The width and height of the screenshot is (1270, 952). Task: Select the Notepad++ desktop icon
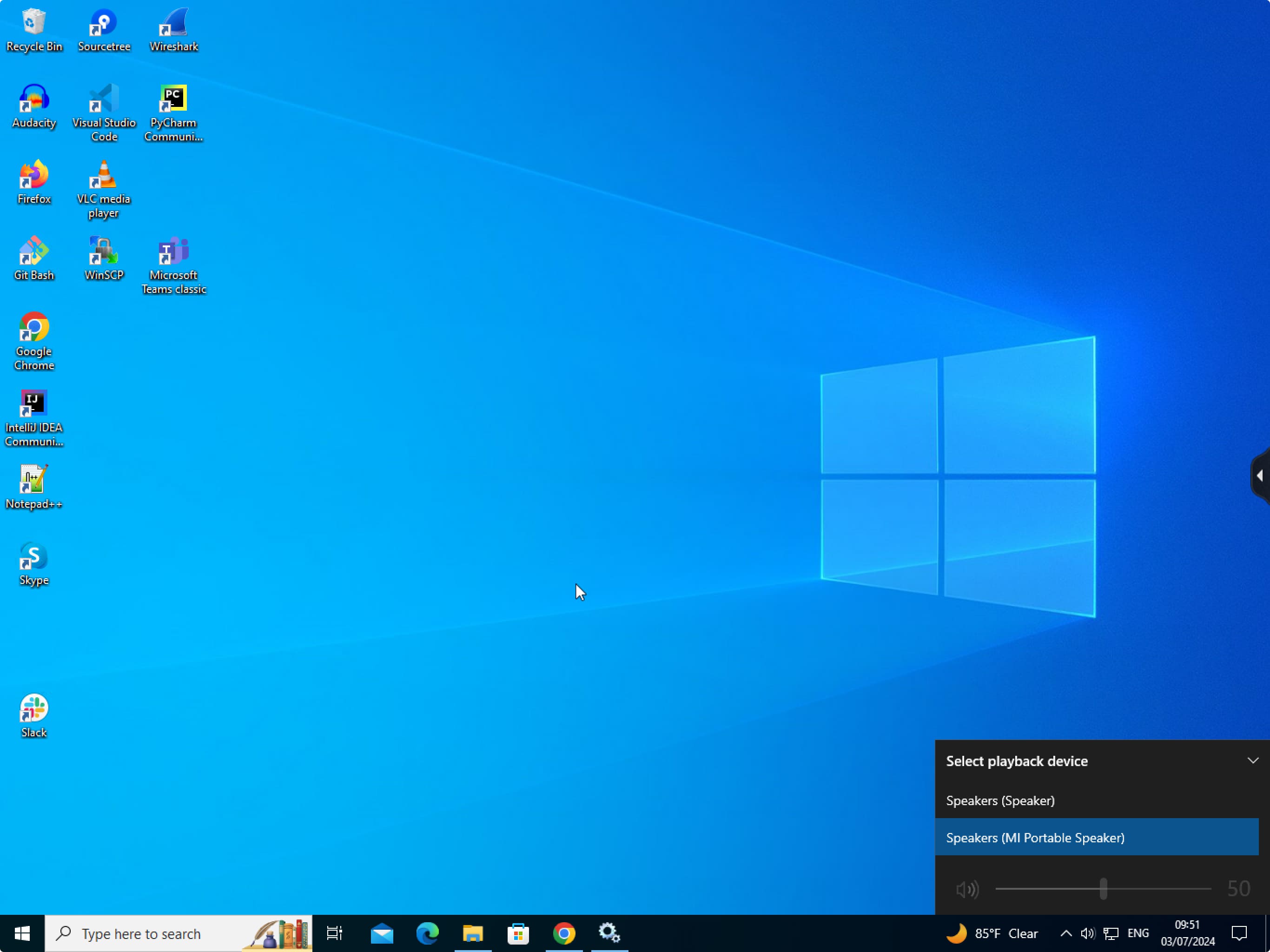tap(34, 488)
